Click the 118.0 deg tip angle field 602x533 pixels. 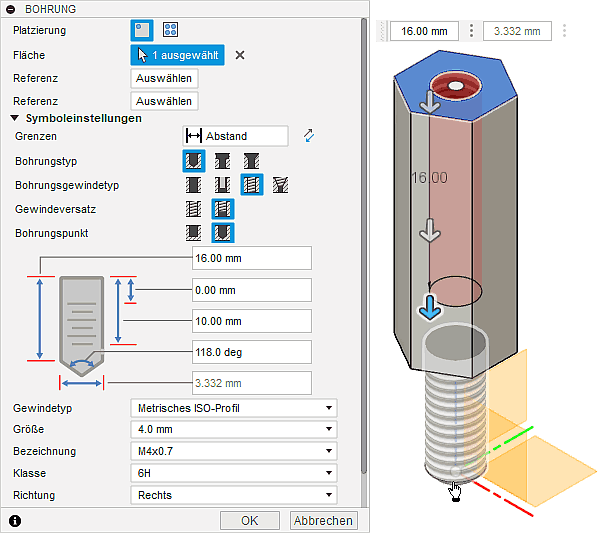(252, 353)
